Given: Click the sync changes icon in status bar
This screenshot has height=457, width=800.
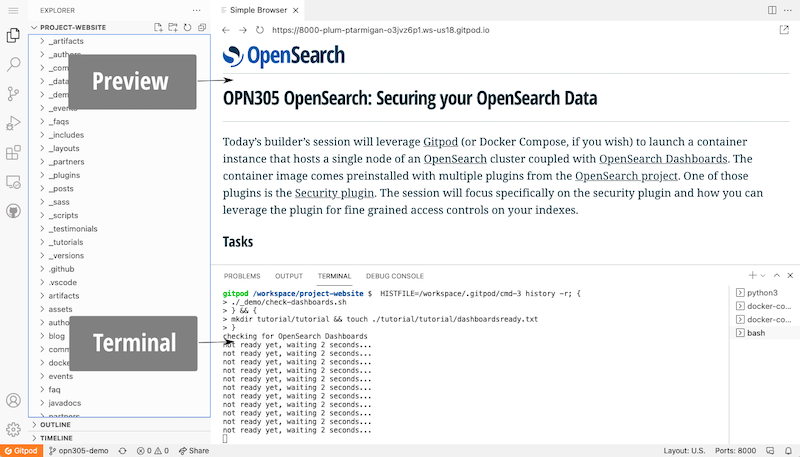Looking at the screenshot, I should point(122,451).
